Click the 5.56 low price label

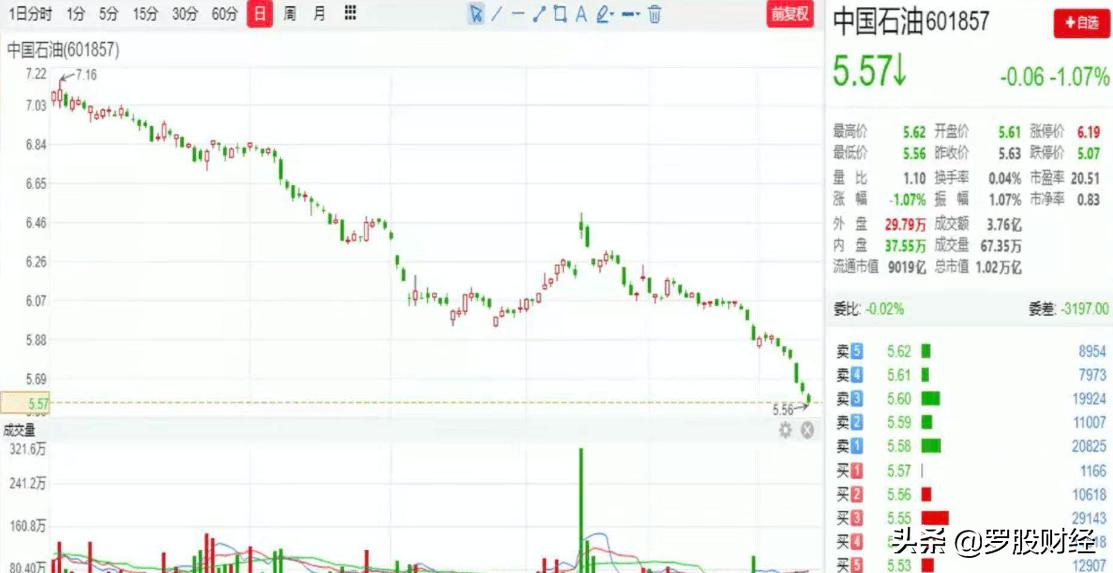(783, 409)
